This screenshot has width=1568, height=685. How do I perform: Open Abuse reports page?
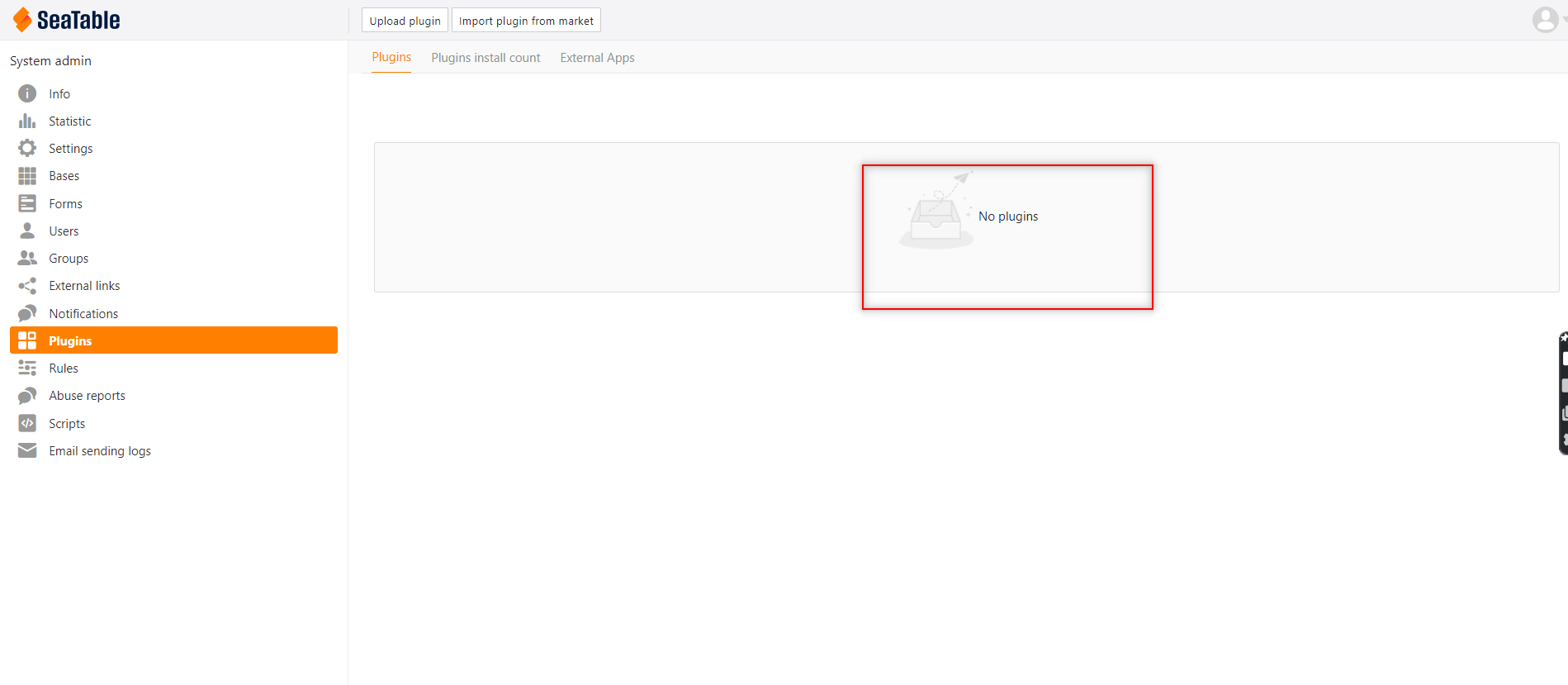[87, 396]
